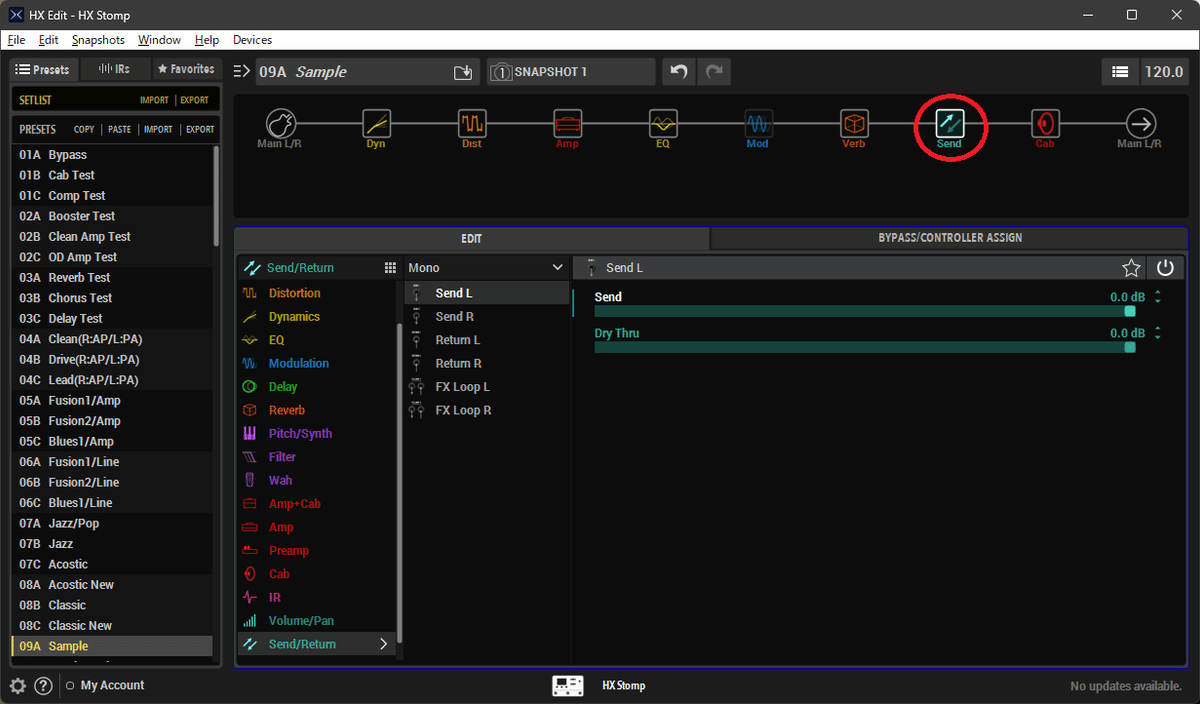Click the HX Stomp device icon
This screenshot has height=704, width=1200.
pyautogui.click(x=568, y=686)
